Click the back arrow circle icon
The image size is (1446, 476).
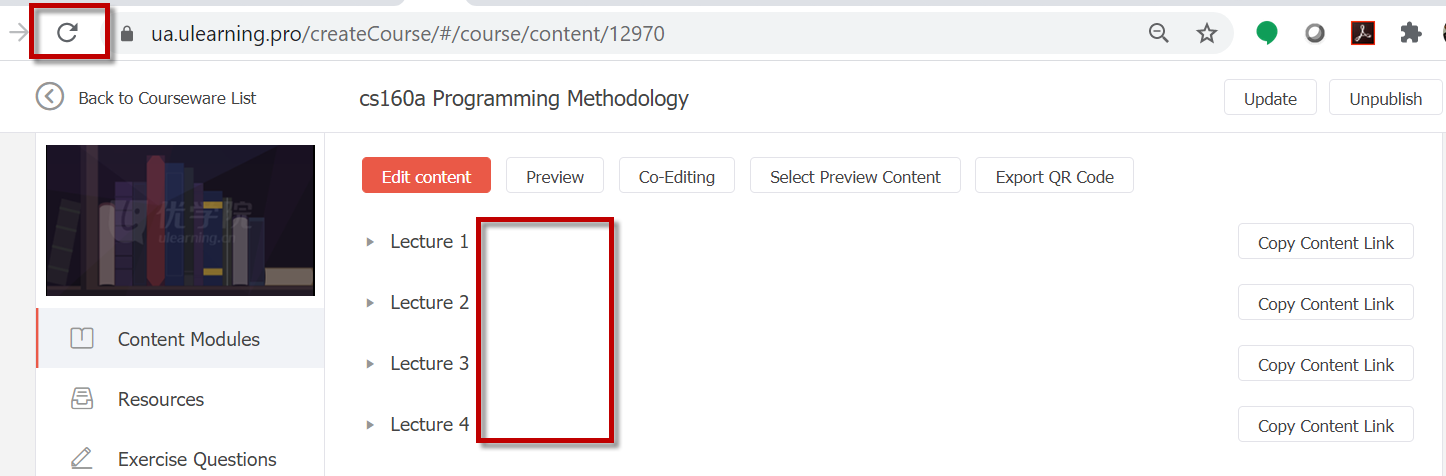[x=50, y=97]
